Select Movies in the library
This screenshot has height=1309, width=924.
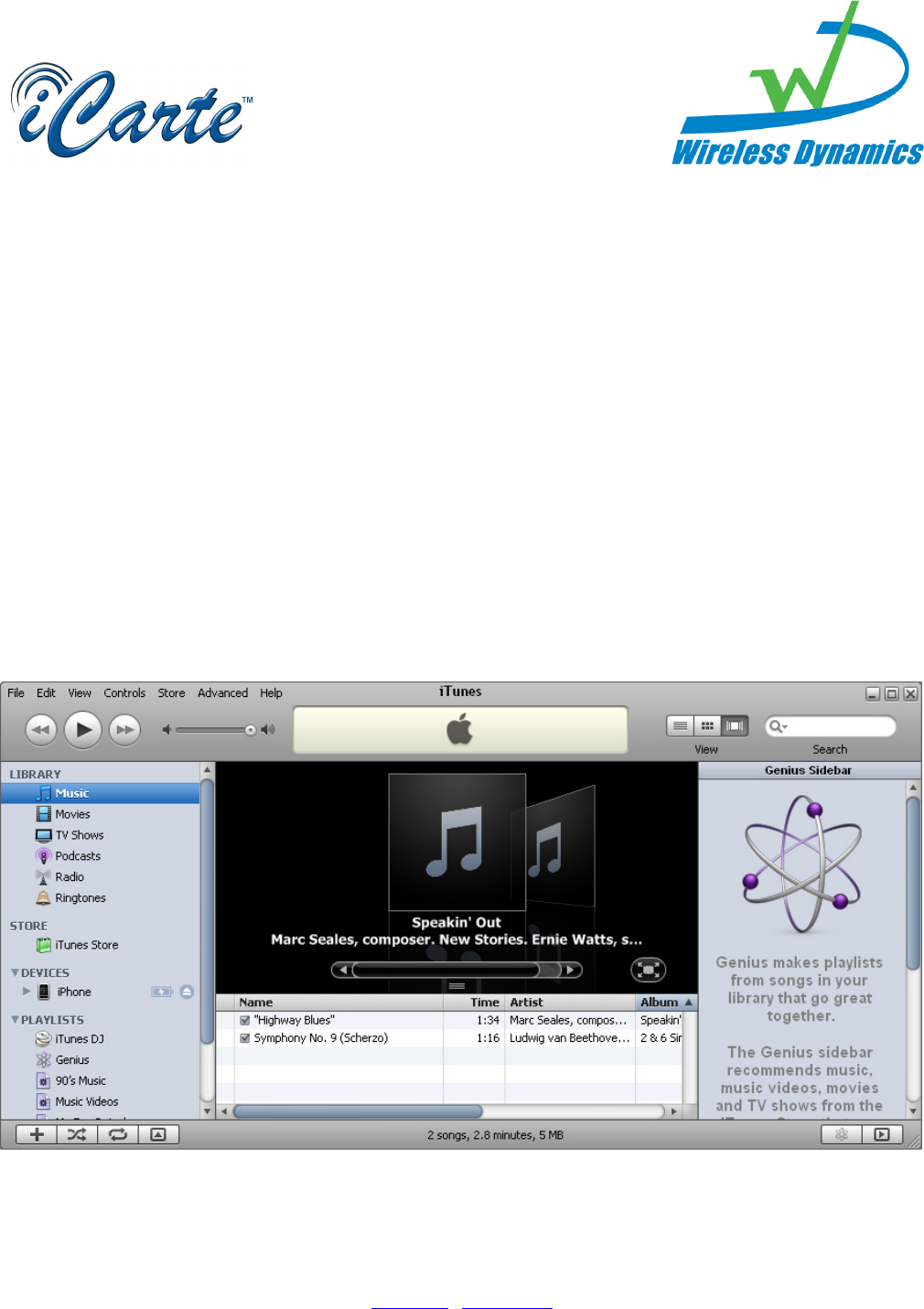[x=100, y=814]
